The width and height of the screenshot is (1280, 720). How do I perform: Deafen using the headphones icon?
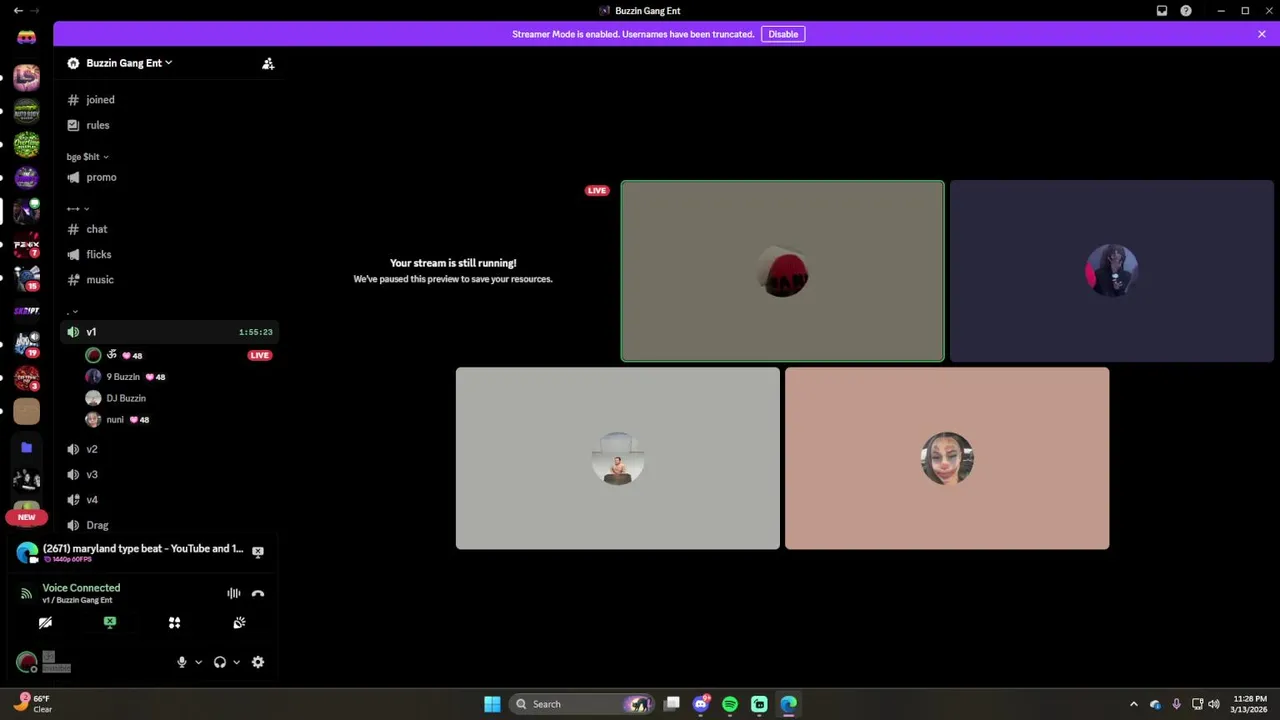(x=220, y=662)
